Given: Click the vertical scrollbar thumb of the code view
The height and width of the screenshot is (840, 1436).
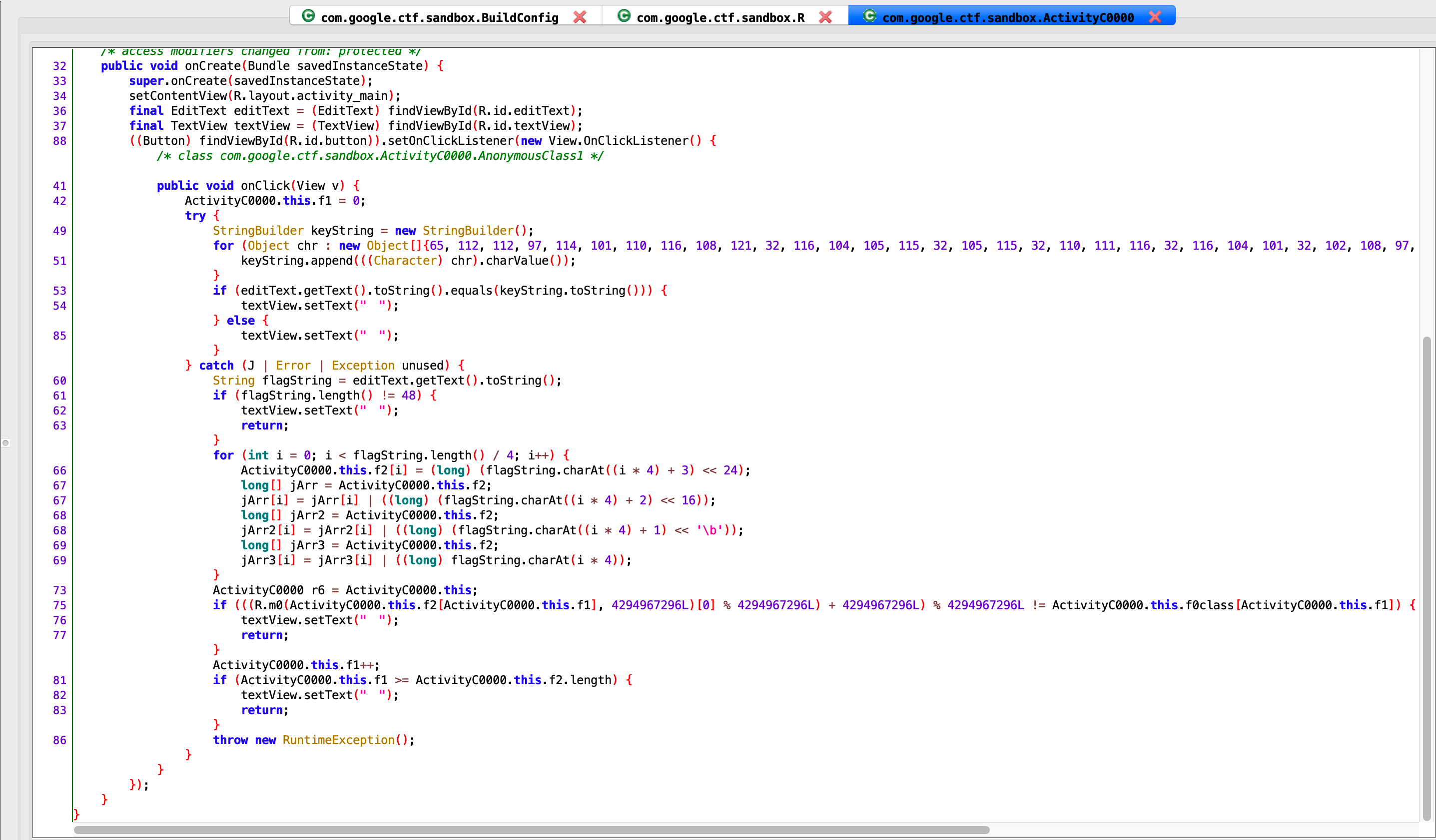Looking at the screenshot, I should [x=1427, y=578].
